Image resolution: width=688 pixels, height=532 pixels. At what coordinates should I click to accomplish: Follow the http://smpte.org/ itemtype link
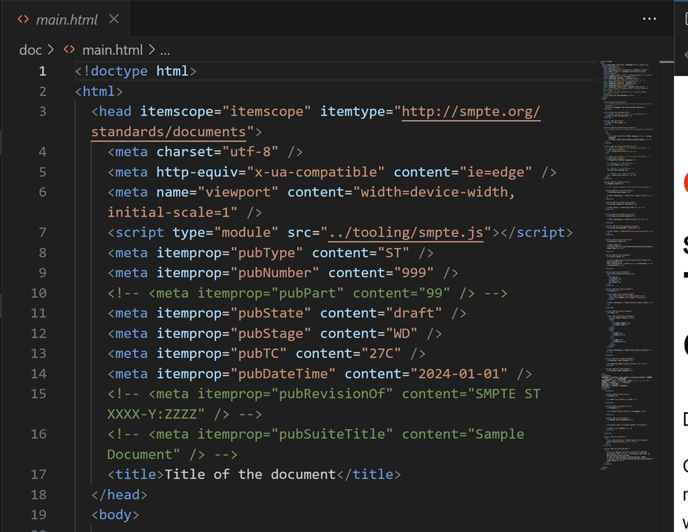470,111
